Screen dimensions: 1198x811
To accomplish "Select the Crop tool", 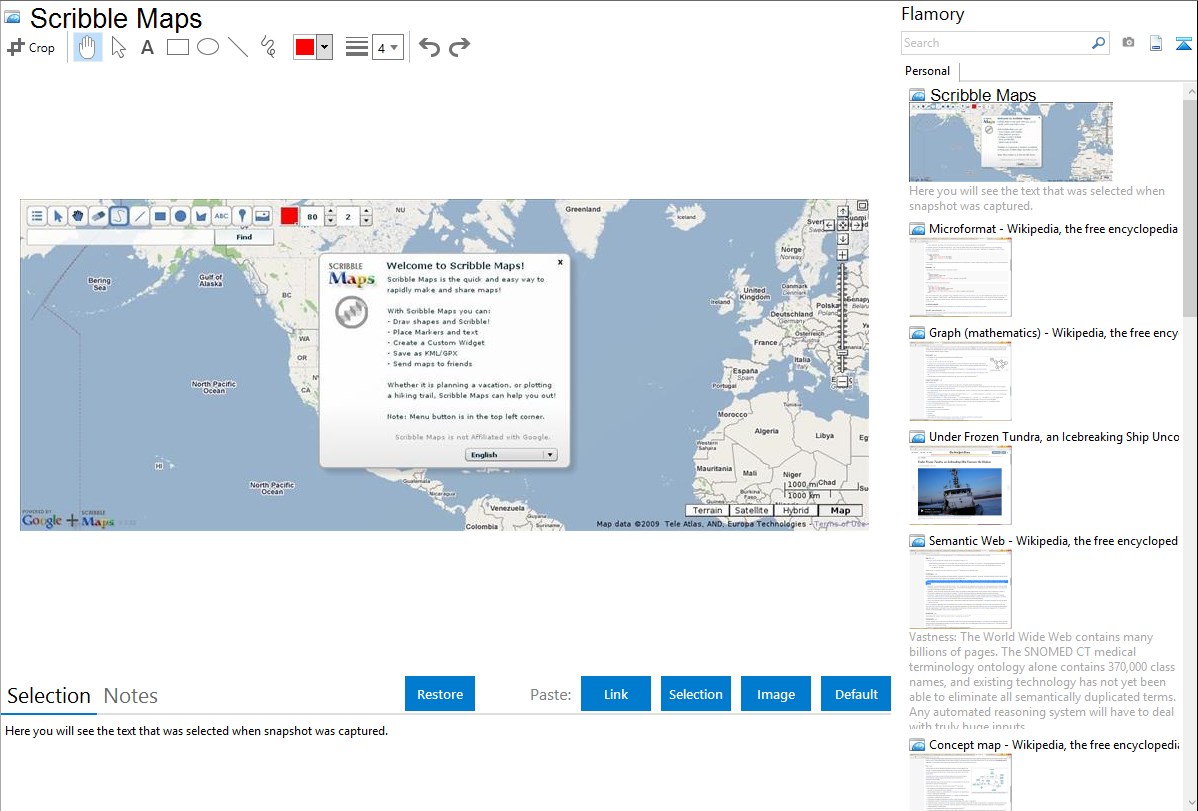I will click(x=31, y=47).
